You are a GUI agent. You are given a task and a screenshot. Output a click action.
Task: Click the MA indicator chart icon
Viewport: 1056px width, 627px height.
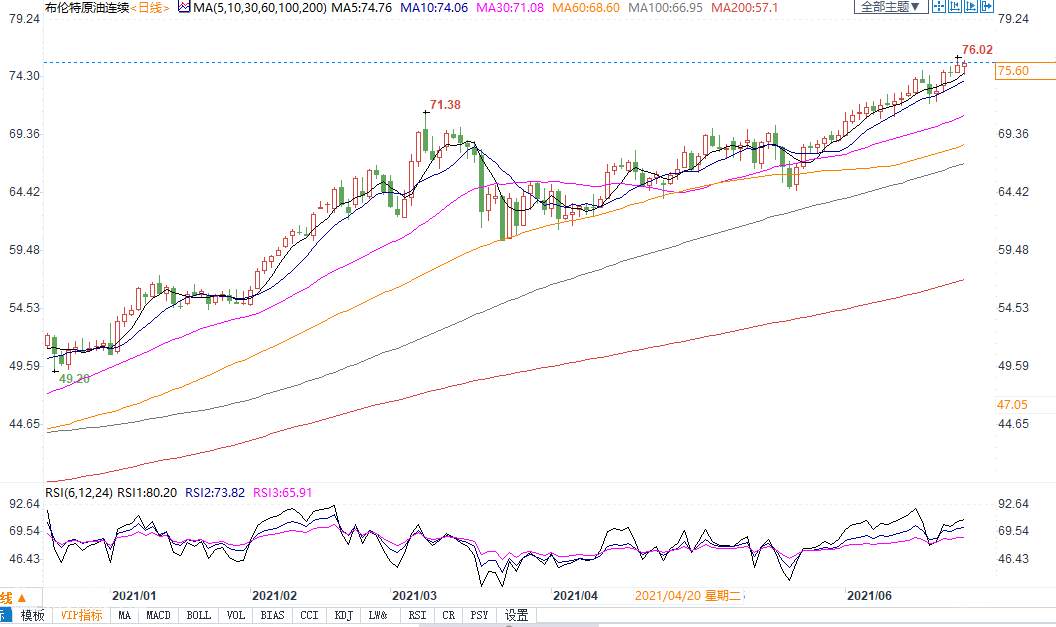[x=184, y=7]
